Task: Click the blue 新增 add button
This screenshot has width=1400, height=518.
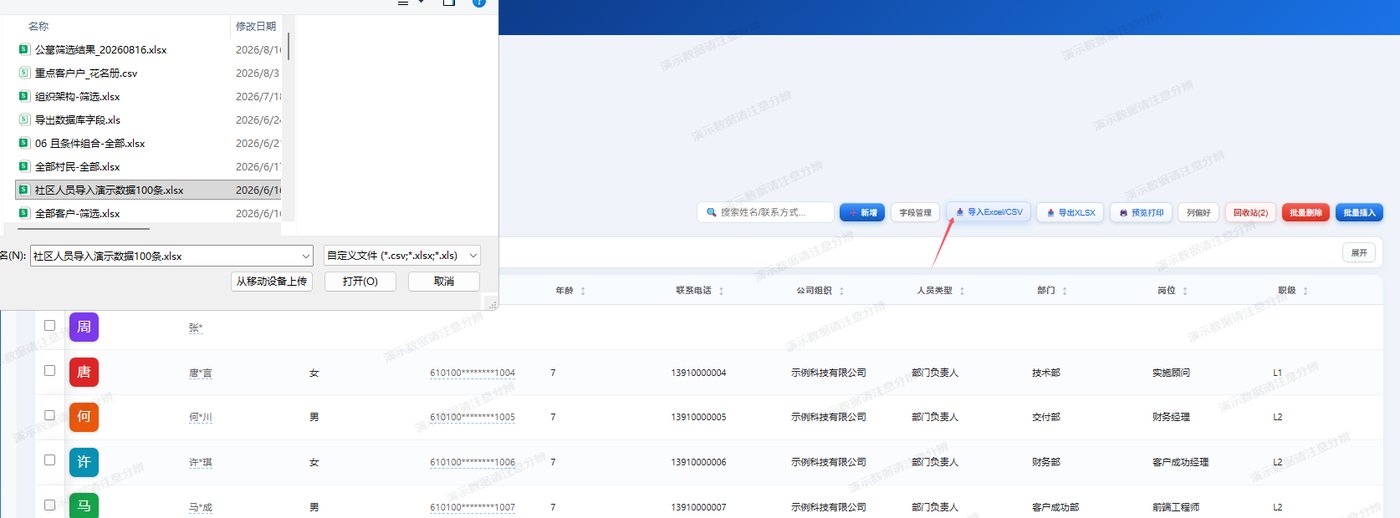Action: click(862, 212)
